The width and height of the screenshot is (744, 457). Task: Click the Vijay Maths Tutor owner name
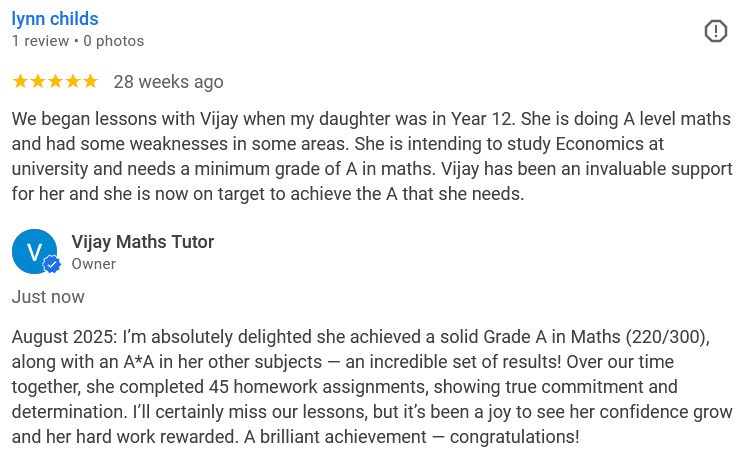143,242
